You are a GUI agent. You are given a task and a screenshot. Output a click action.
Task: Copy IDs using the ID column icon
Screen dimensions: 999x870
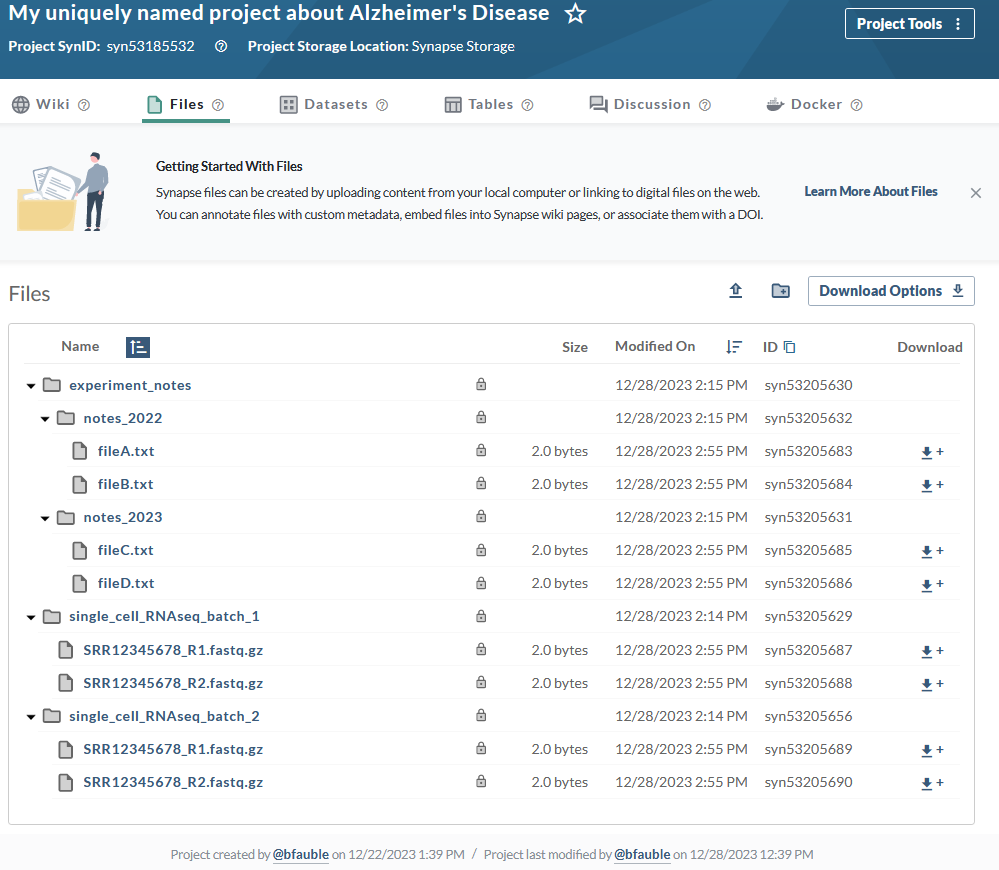point(789,347)
